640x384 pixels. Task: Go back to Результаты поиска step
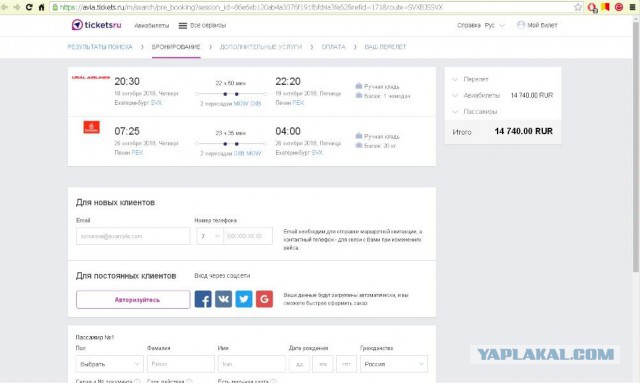(x=100, y=47)
